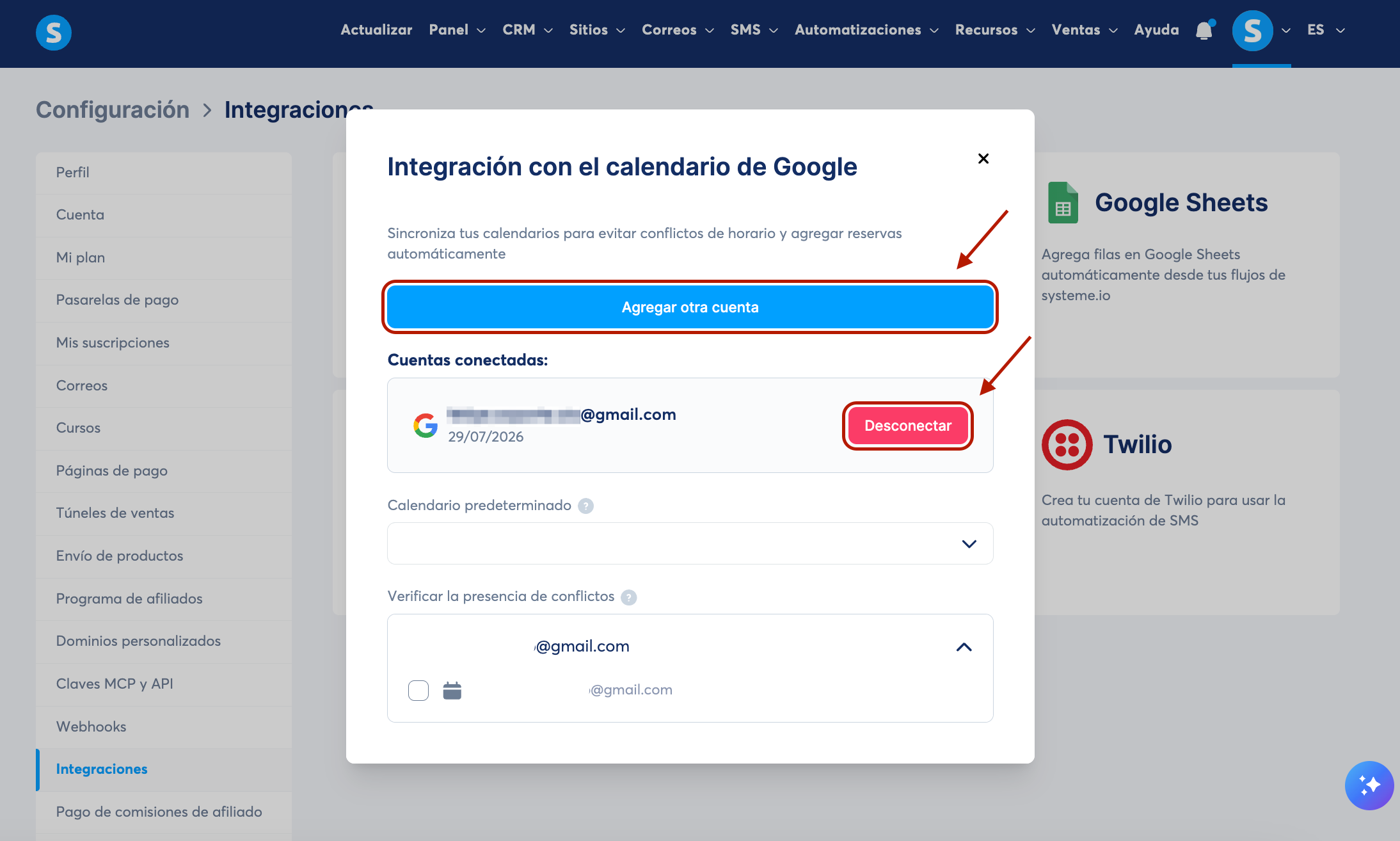
Task: Click the Google Sheets icon
Action: 1063,202
